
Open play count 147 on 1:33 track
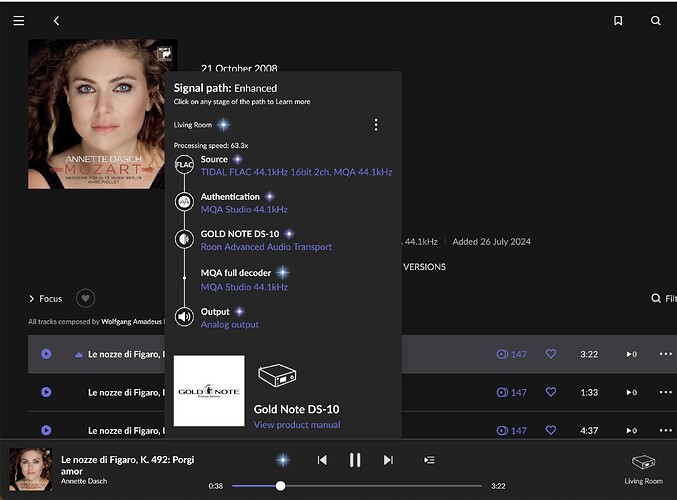(511, 392)
